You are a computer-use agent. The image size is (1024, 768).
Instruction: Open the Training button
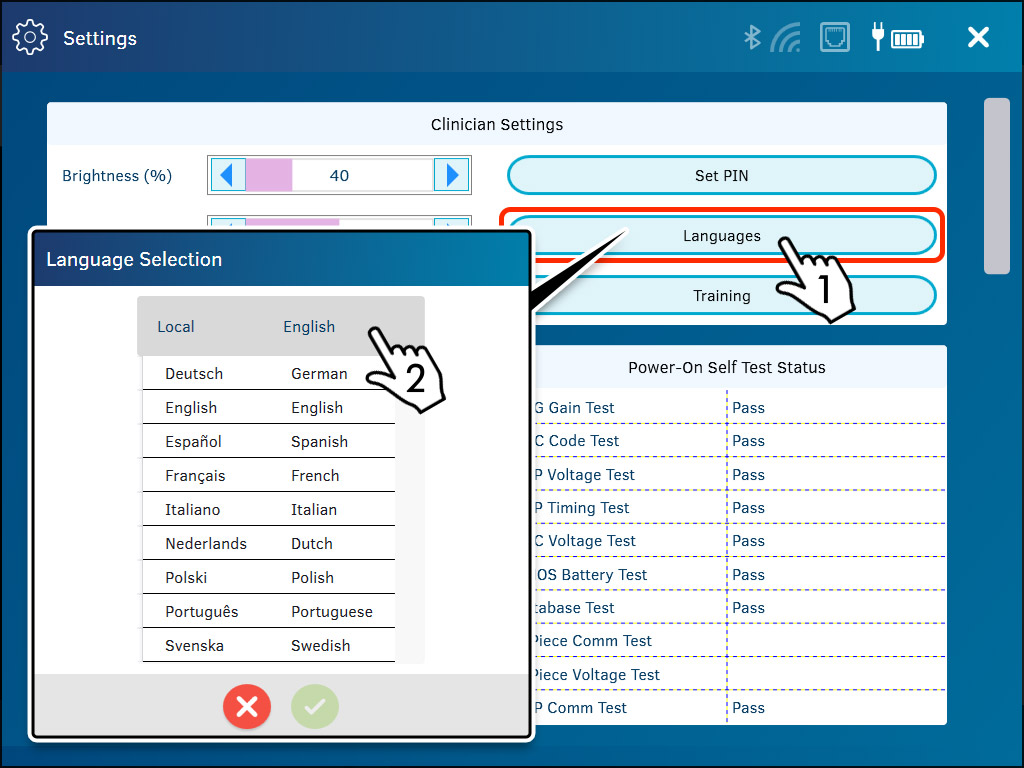[x=721, y=296]
